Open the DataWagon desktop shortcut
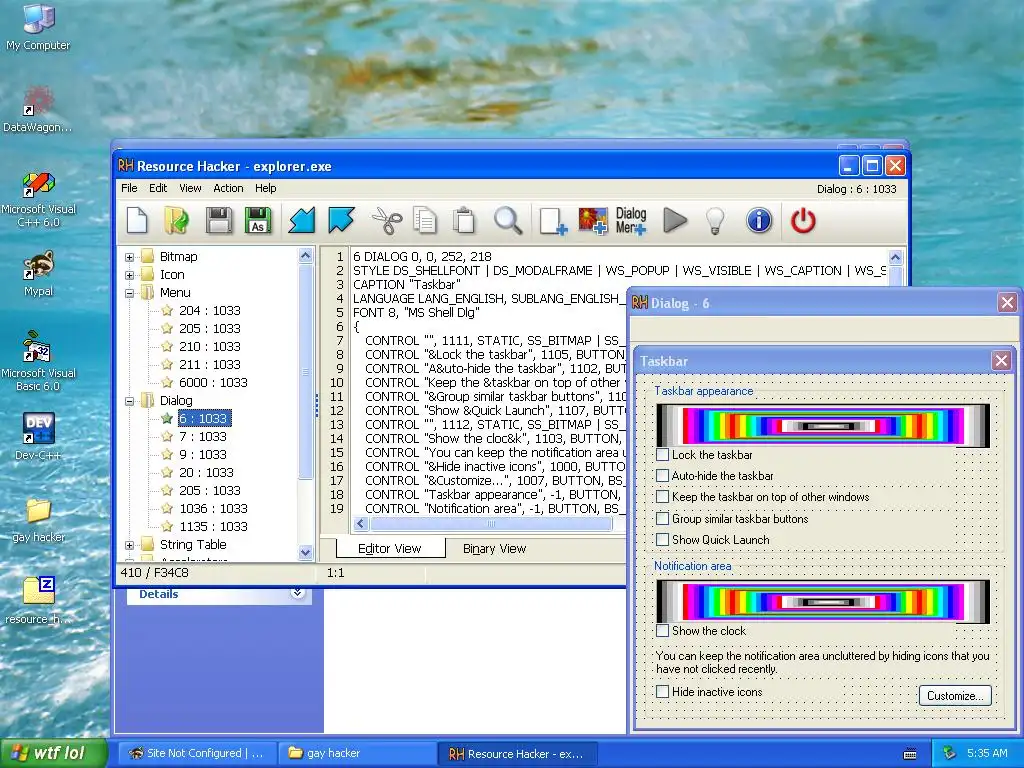The width and height of the screenshot is (1024, 768). click(x=38, y=109)
